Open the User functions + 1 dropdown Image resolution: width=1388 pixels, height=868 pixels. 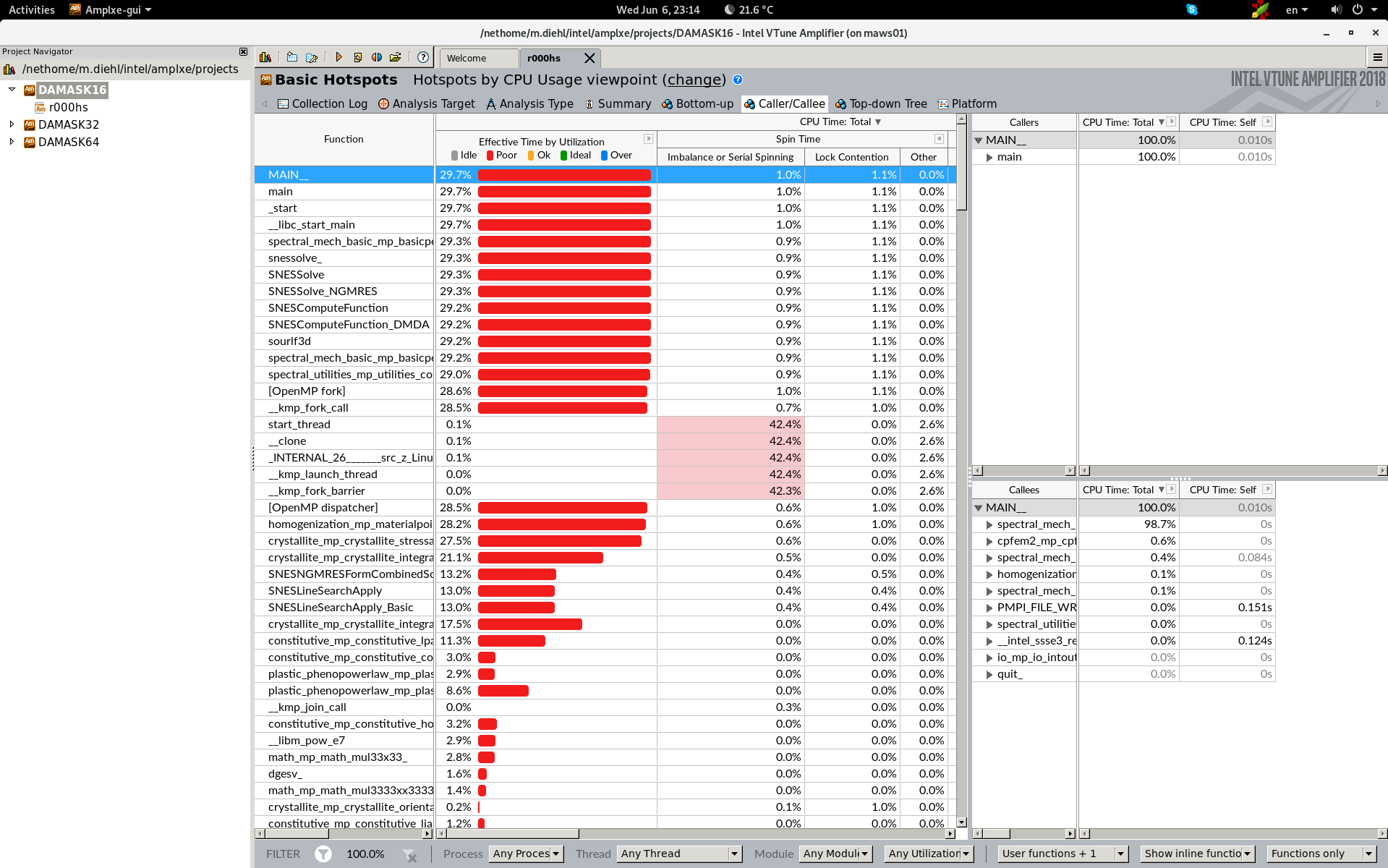(x=1063, y=854)
